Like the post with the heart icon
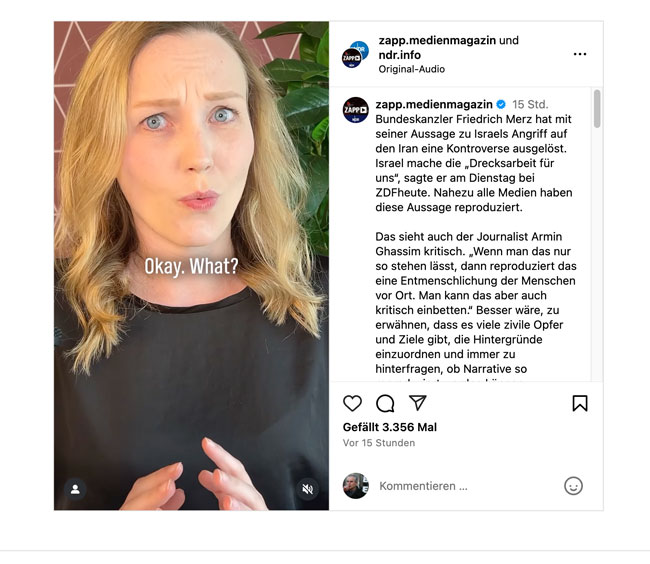 [352, 403]
